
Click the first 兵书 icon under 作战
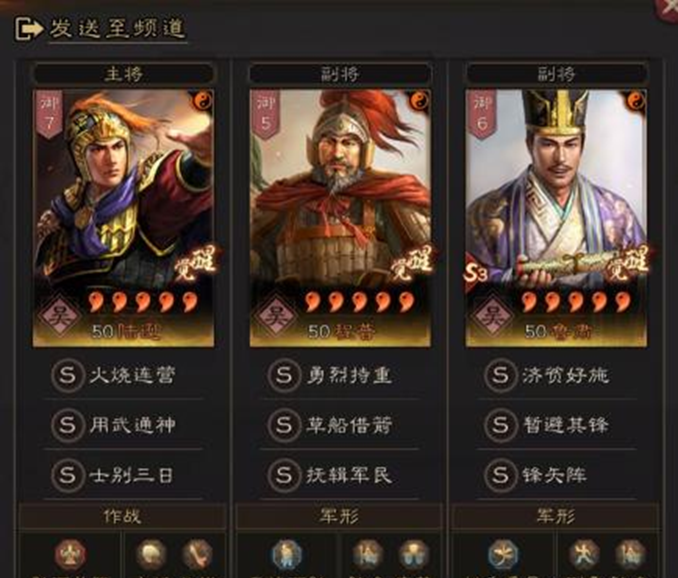pos(70,555)
